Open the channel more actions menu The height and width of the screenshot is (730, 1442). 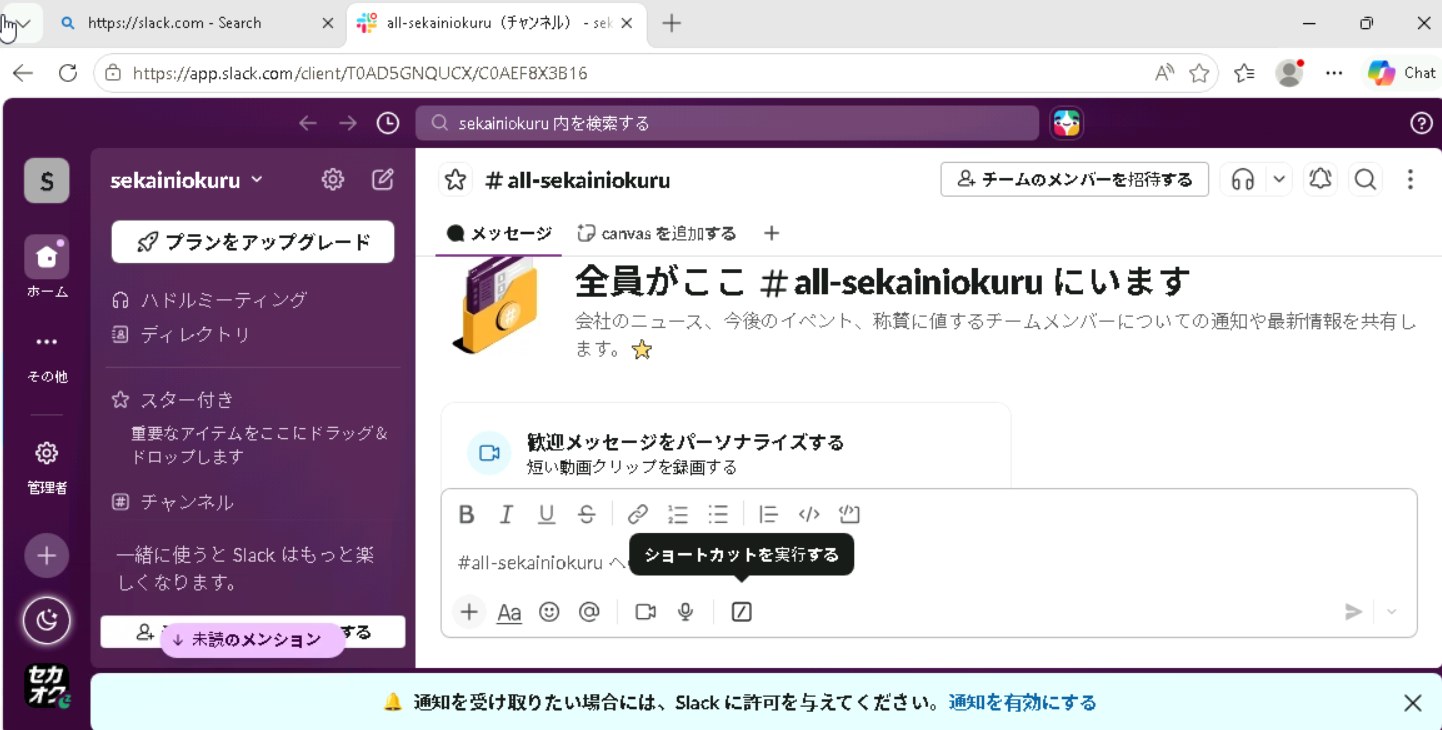[x=1410, y=180]
